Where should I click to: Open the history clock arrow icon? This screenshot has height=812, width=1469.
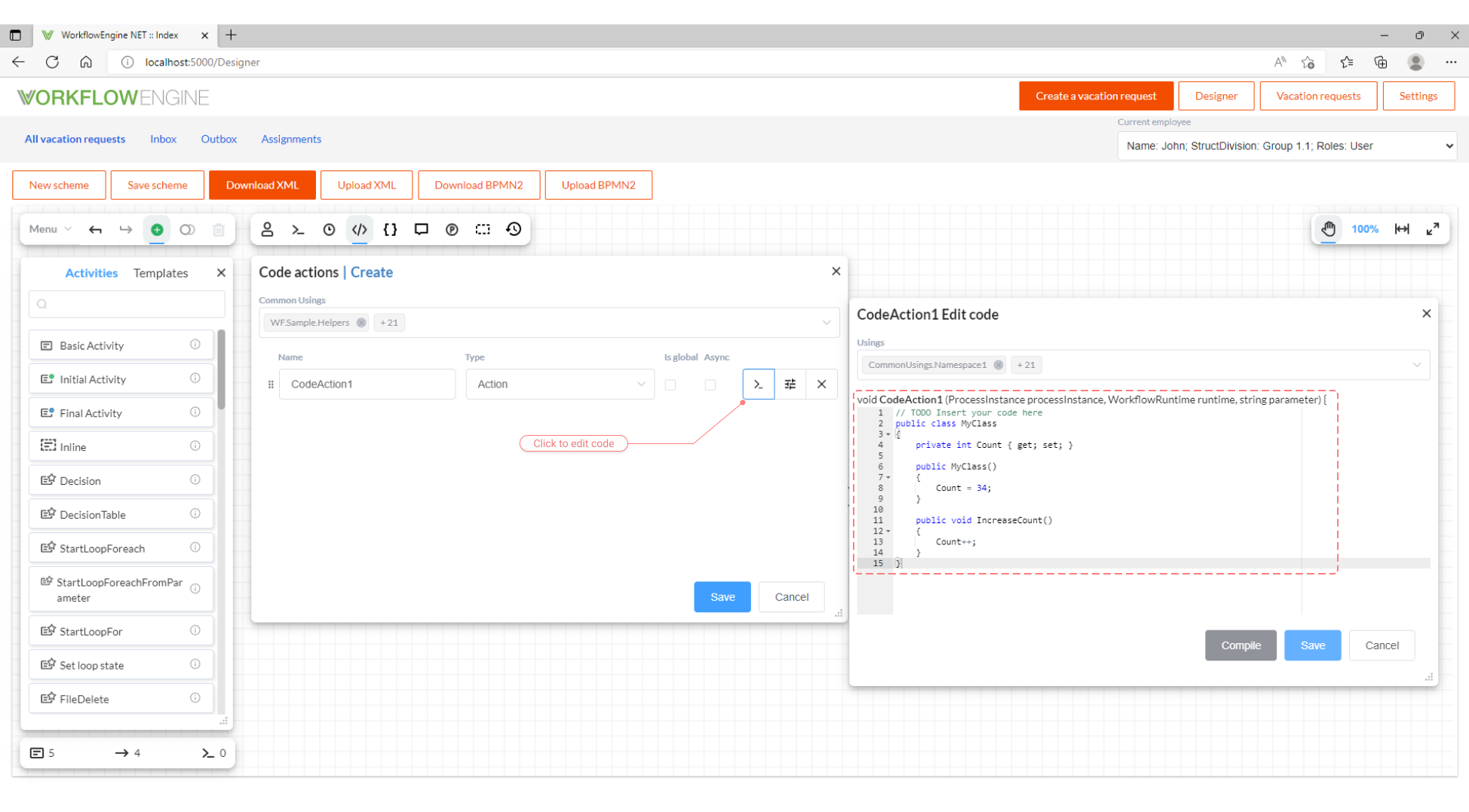pos(514,229)
